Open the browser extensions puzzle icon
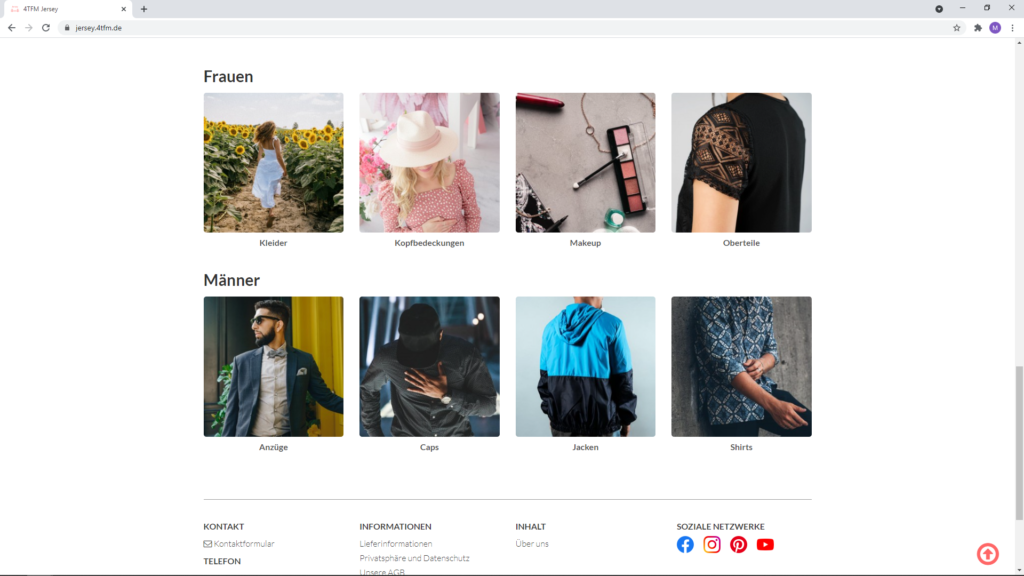The width and height of the screenshot is (1024, 576). [977, 28]
